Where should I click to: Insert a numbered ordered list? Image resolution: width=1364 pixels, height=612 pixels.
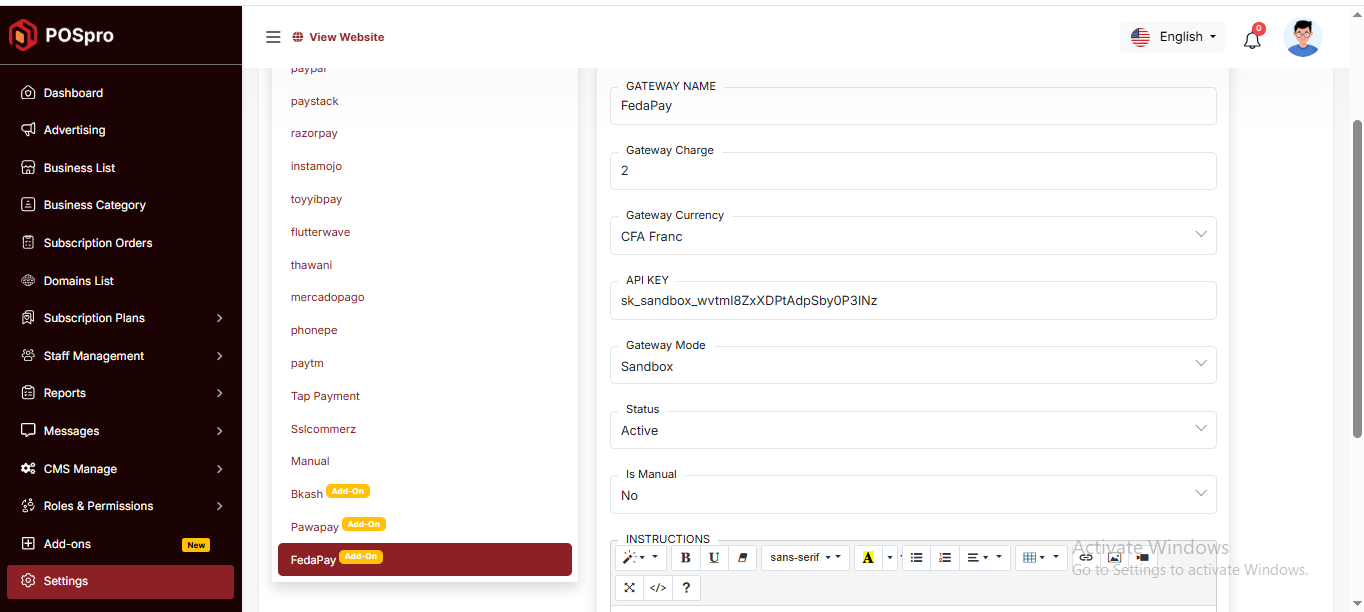[944, 558]
